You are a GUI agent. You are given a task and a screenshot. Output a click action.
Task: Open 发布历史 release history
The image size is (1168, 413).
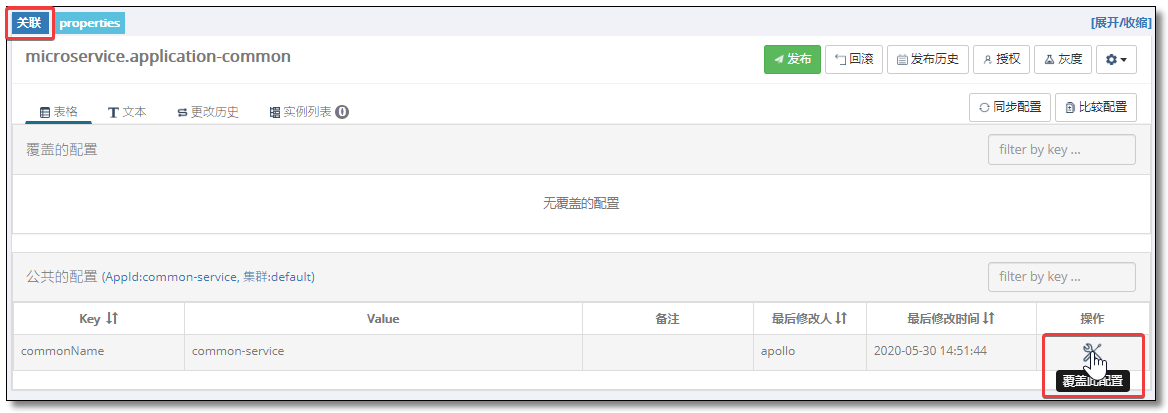[927, 60]
